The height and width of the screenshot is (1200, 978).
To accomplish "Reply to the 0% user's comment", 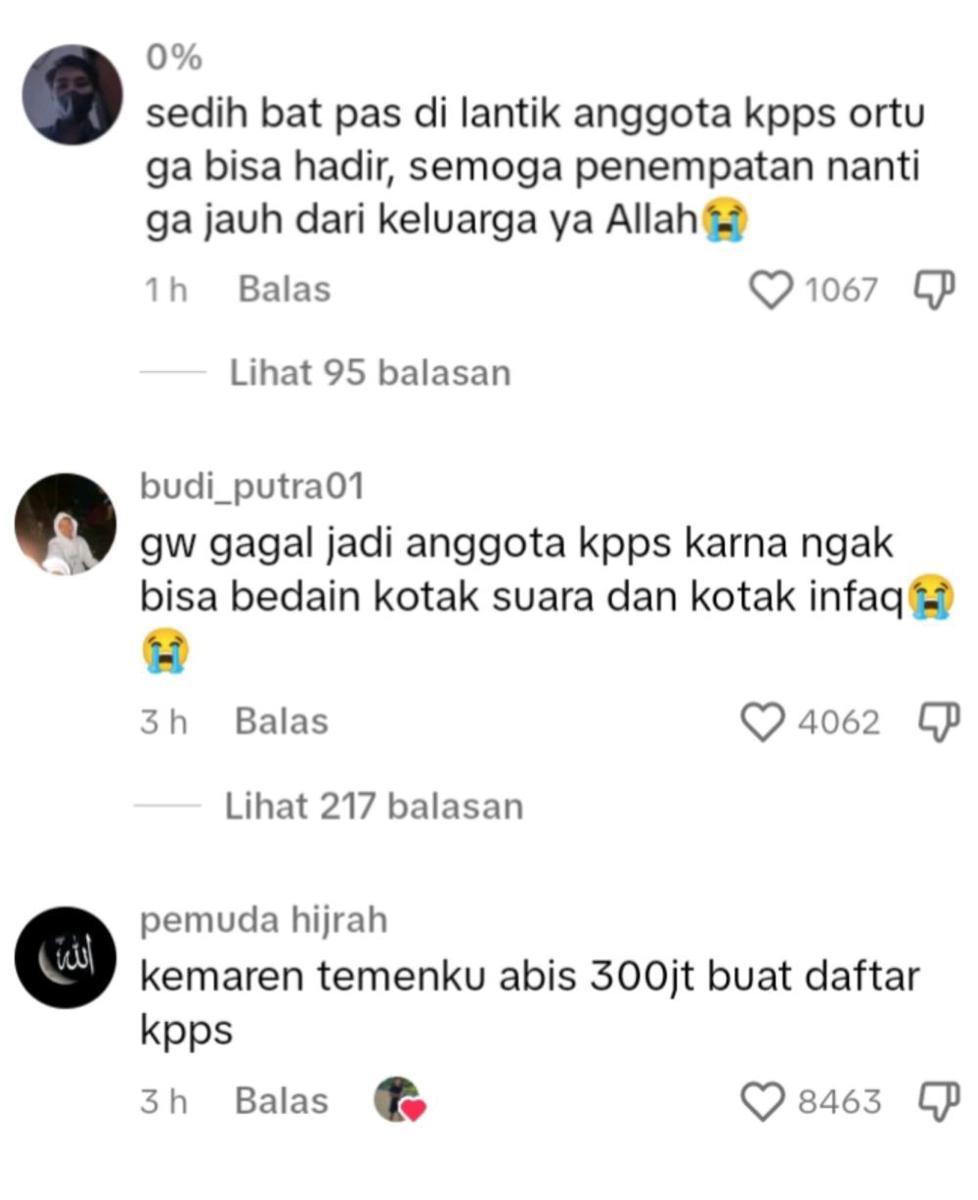I will point(284,290).
